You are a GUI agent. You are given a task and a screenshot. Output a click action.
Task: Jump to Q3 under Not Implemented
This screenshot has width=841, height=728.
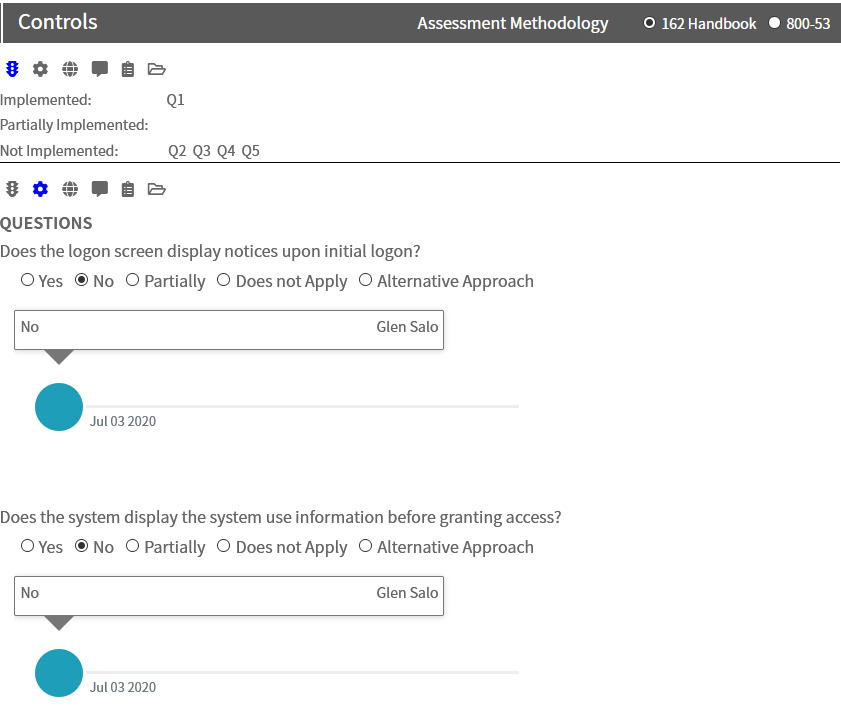[202, 151]
